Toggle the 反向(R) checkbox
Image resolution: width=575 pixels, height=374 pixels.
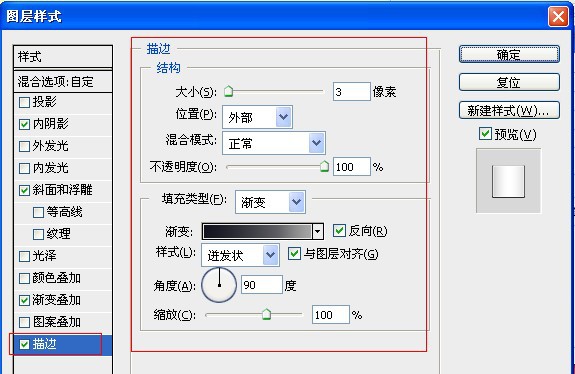click(x=339, y=231)
